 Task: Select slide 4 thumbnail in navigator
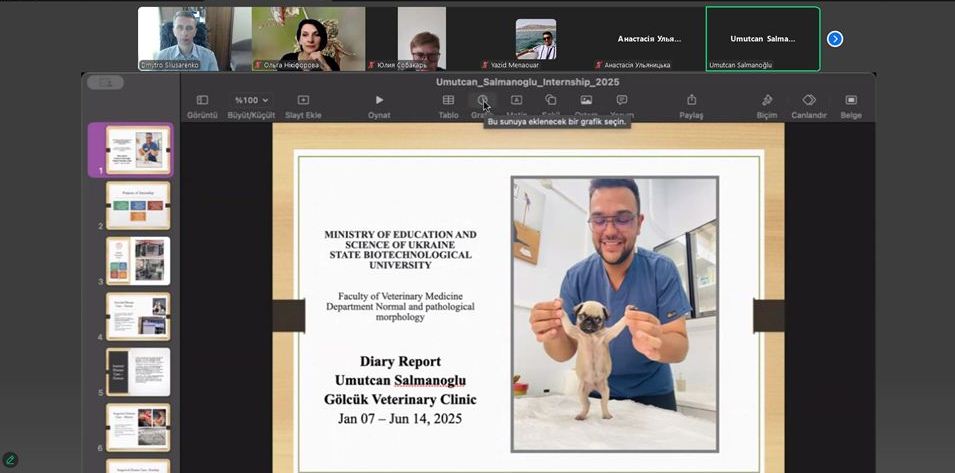coord(138,316)
